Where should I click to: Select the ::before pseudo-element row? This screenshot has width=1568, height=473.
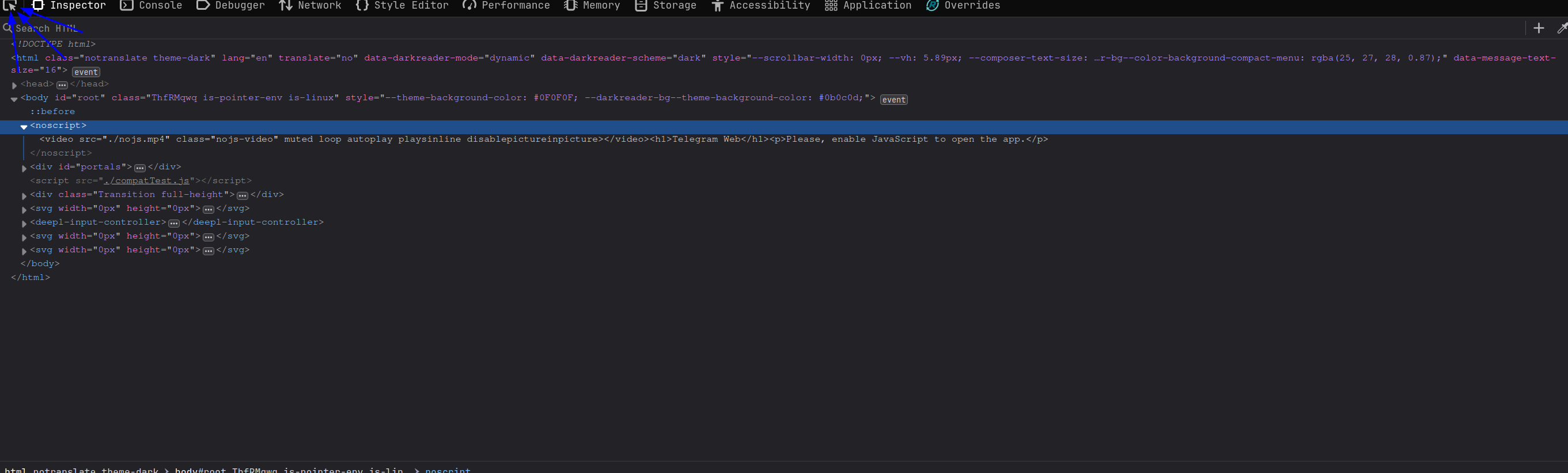(53, 111)
